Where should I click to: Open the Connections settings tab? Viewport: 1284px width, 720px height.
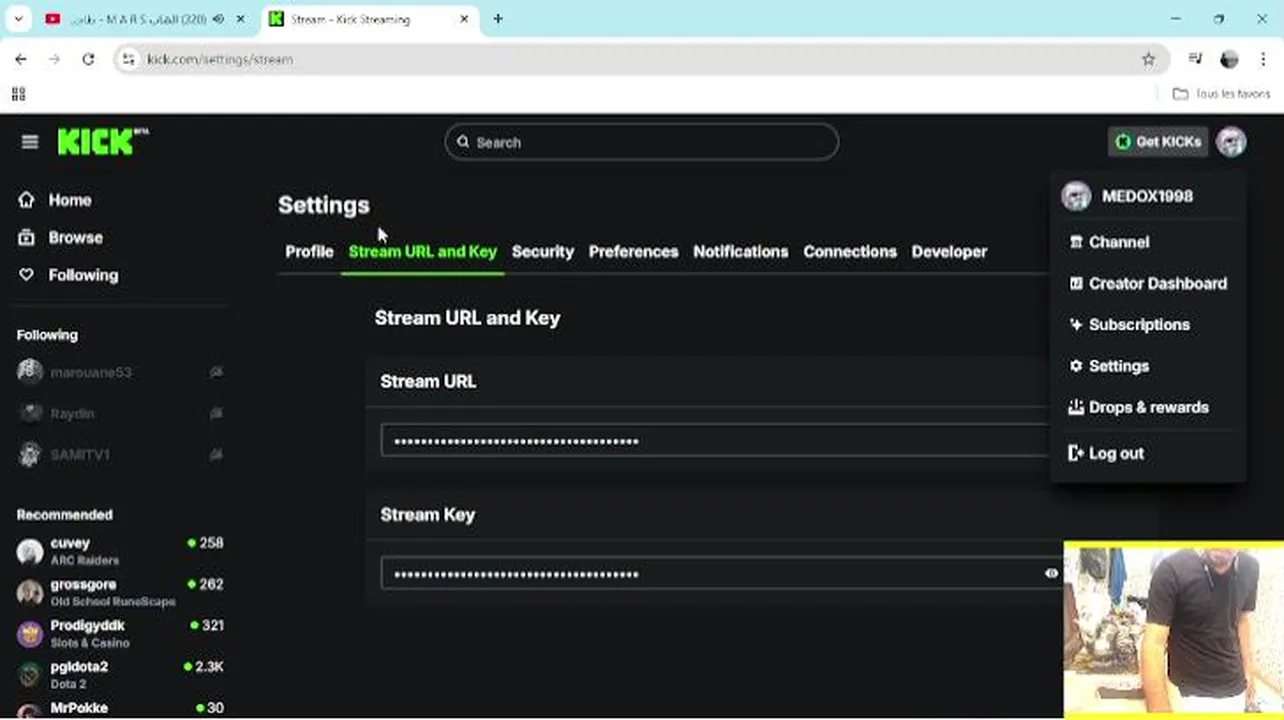pyautogui.click(x=850, y=252)
